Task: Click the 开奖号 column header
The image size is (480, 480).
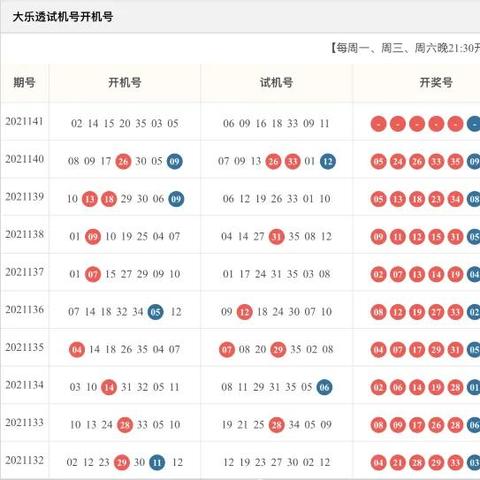Action: click(436, 82)
